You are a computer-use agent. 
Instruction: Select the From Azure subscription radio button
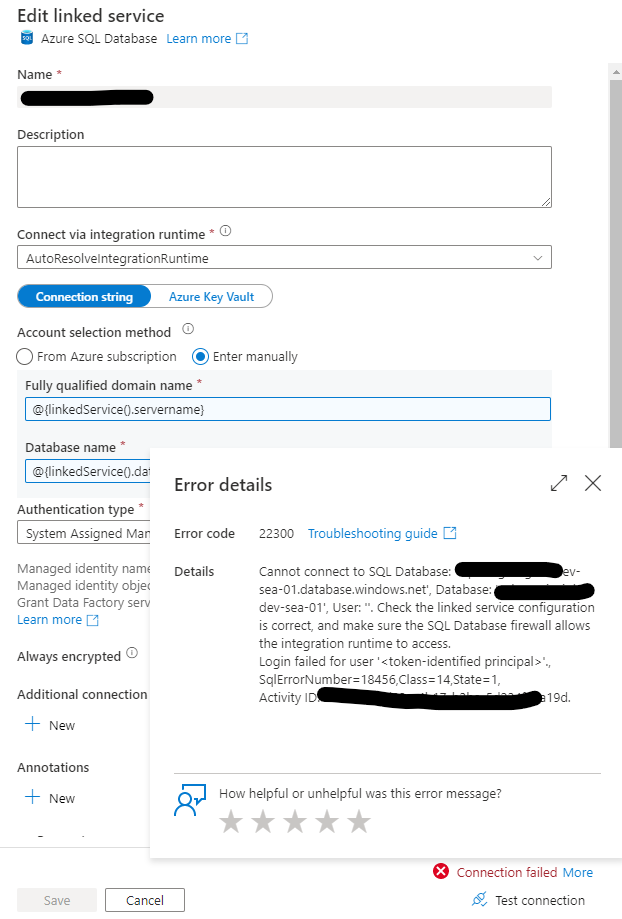(x=25, y=356)
